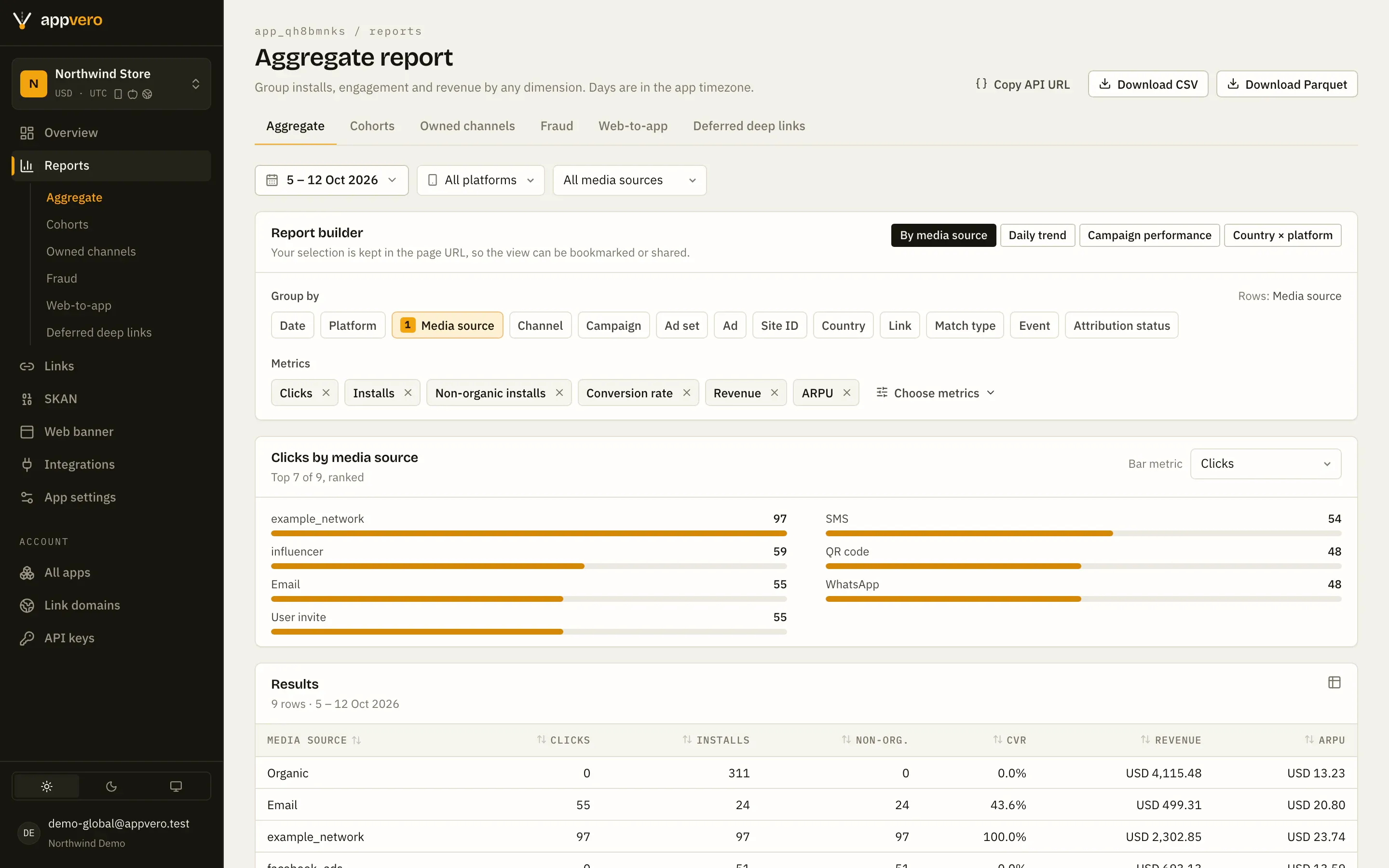Switch to dark theme moon icon
Viewport: 1389px width, 868px height.
111,786
